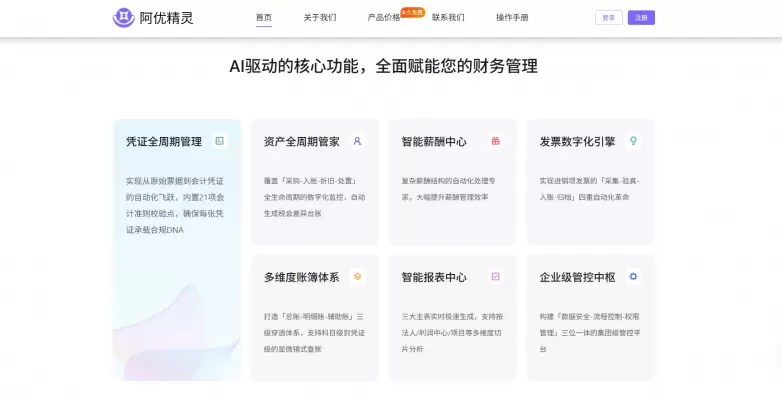The height and width of the screenshot is (397, 782).
Task: Open the 关于我们 menu item
Action: pyautogui.click(x=320, y=17)
